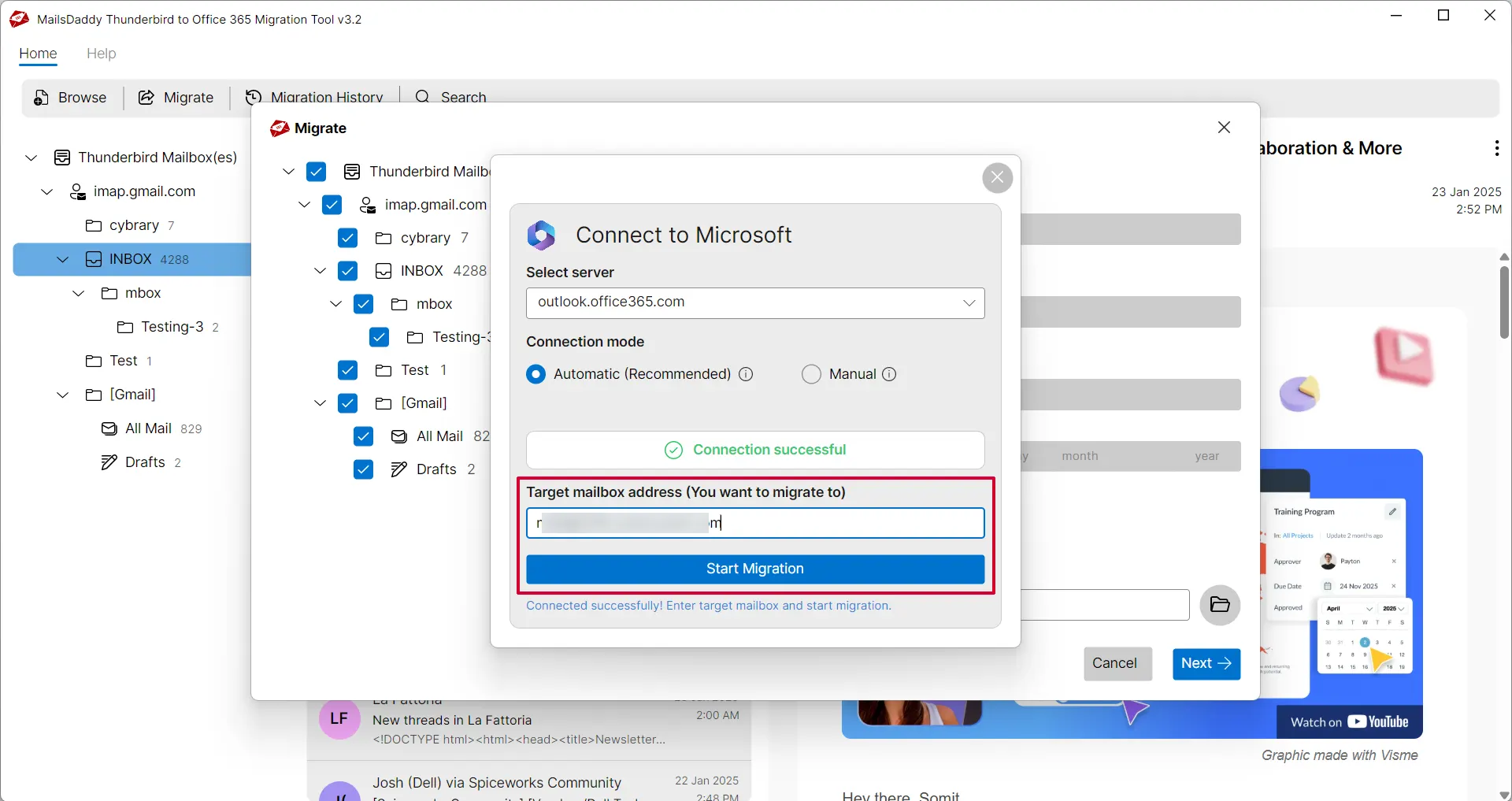Screen dimensions: 1512x801
Task: Click the folder browse icon near path field
Action: coord(1220,605)
